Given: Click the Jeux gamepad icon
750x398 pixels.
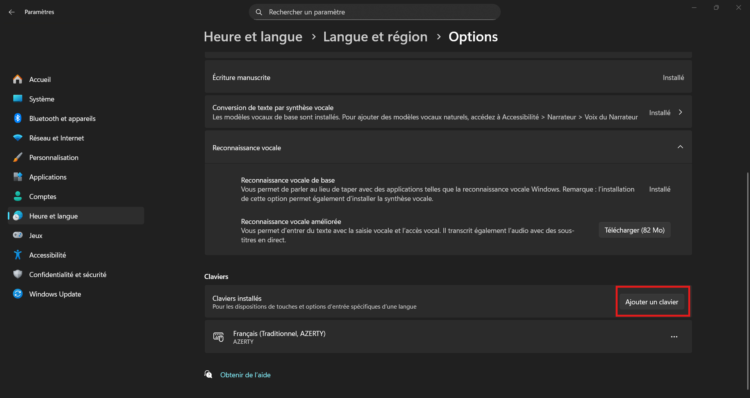Looking at the screenshot, I should (x=18, y=235).
